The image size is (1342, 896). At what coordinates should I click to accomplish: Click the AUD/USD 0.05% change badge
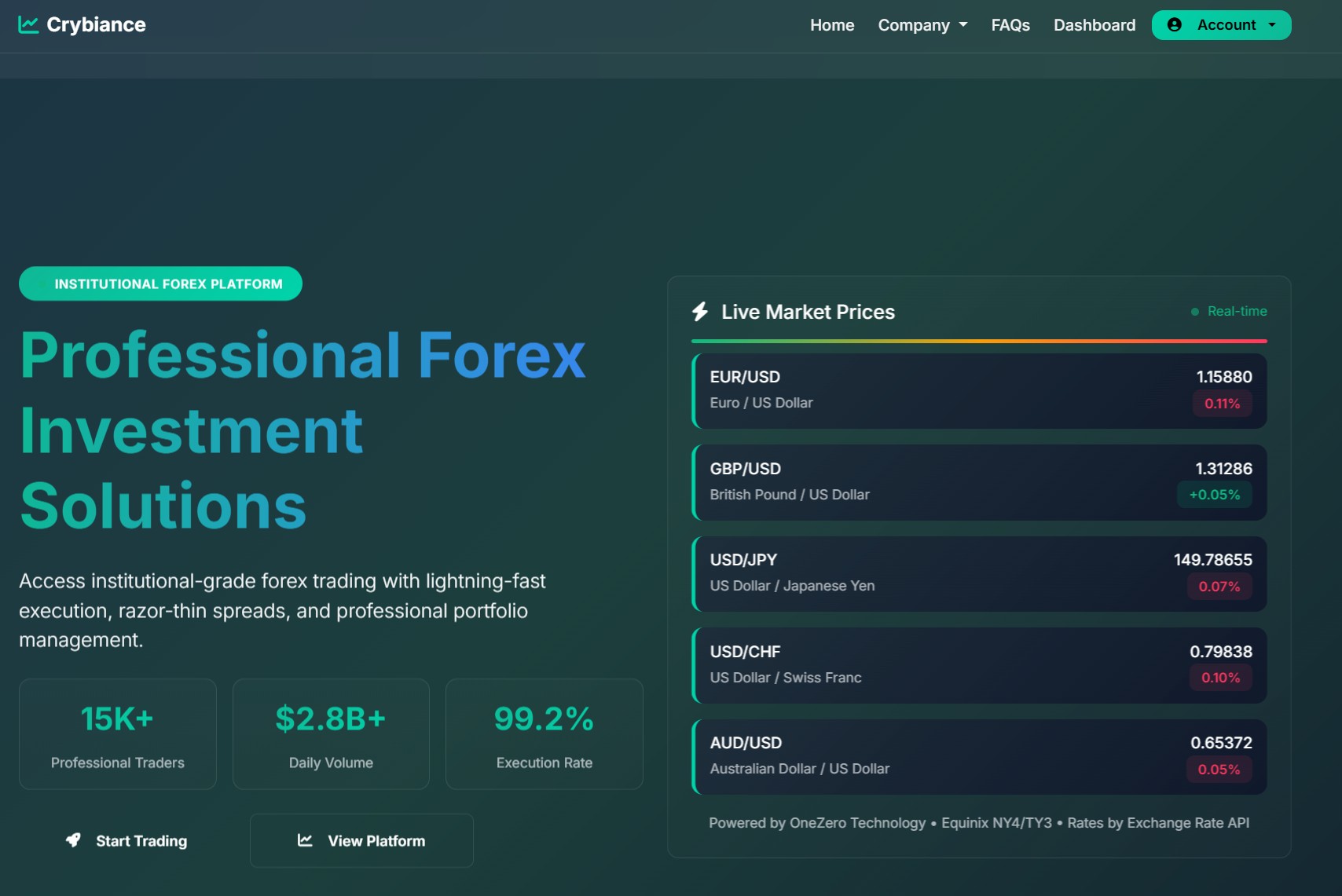click(x=1218, y=770)
